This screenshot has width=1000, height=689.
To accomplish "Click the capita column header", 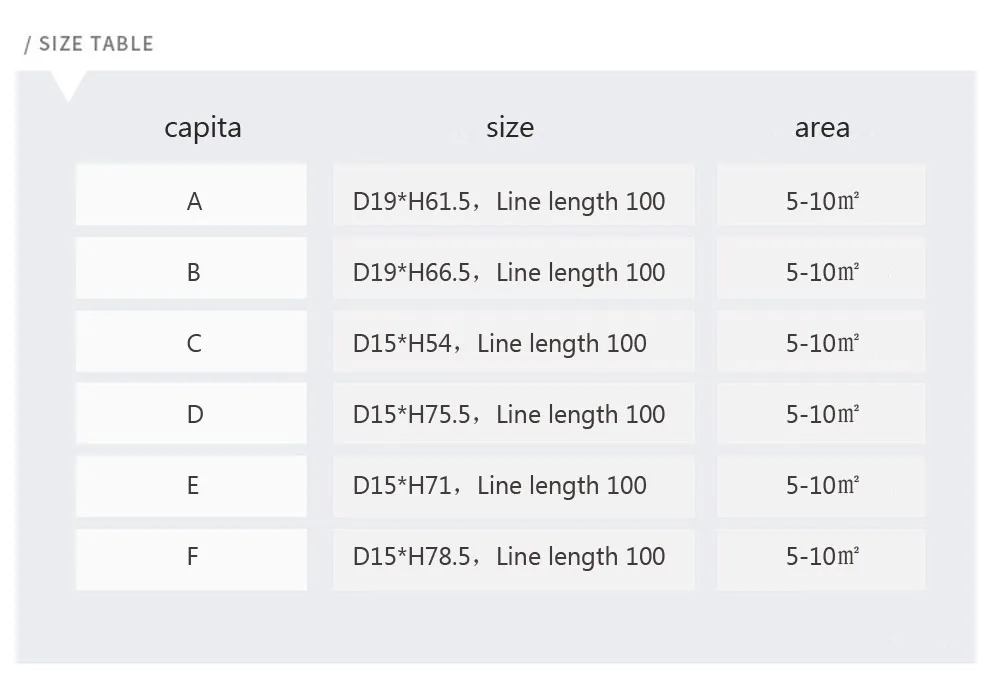I will coord(203,128).
